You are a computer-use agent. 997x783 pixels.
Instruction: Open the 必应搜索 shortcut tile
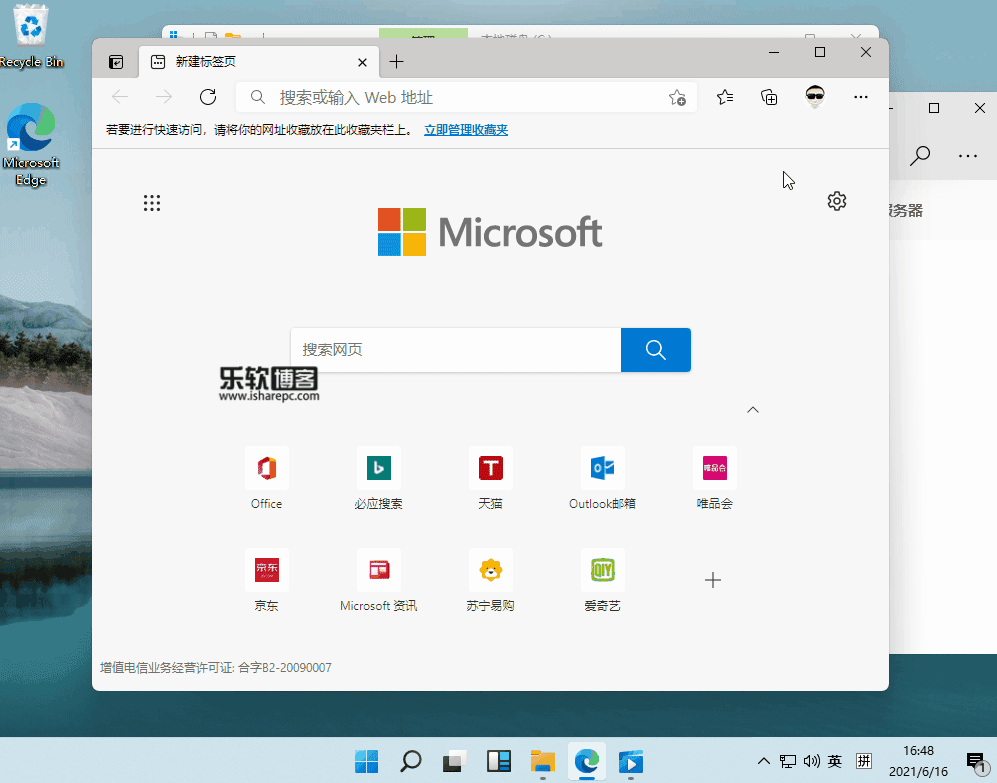[378, 467]
